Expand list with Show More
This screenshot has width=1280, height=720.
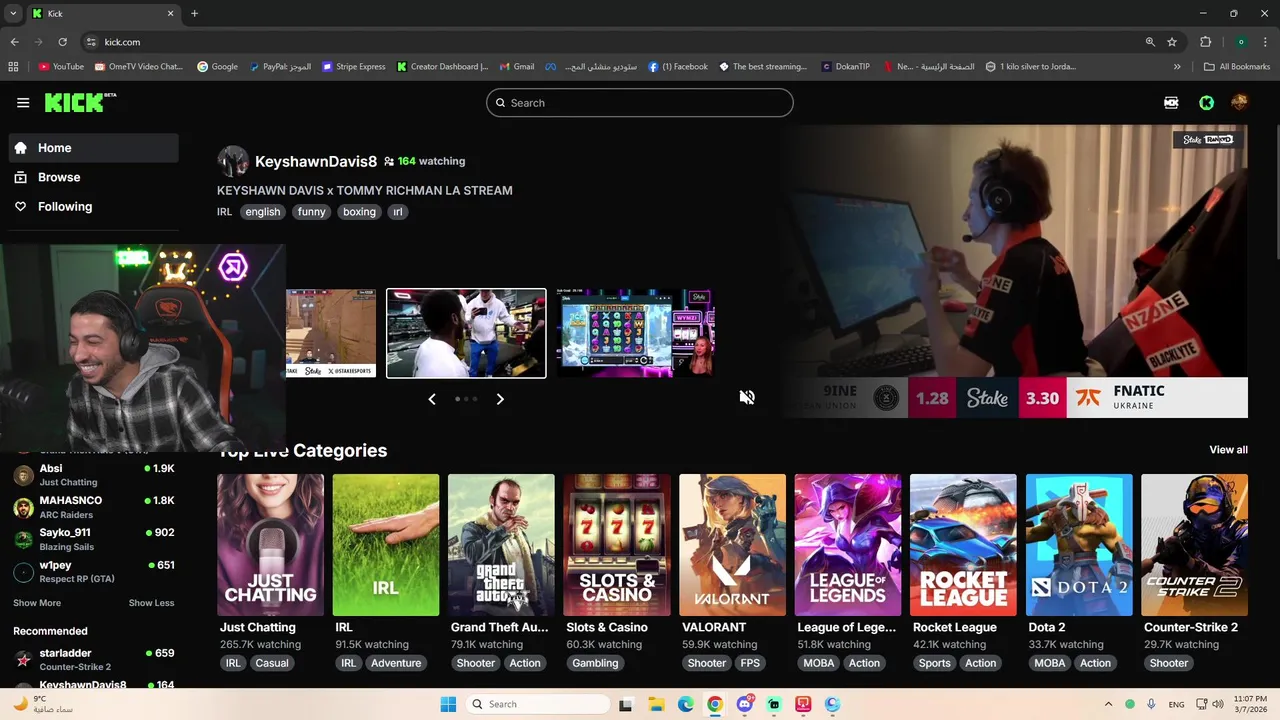point(37,603)
